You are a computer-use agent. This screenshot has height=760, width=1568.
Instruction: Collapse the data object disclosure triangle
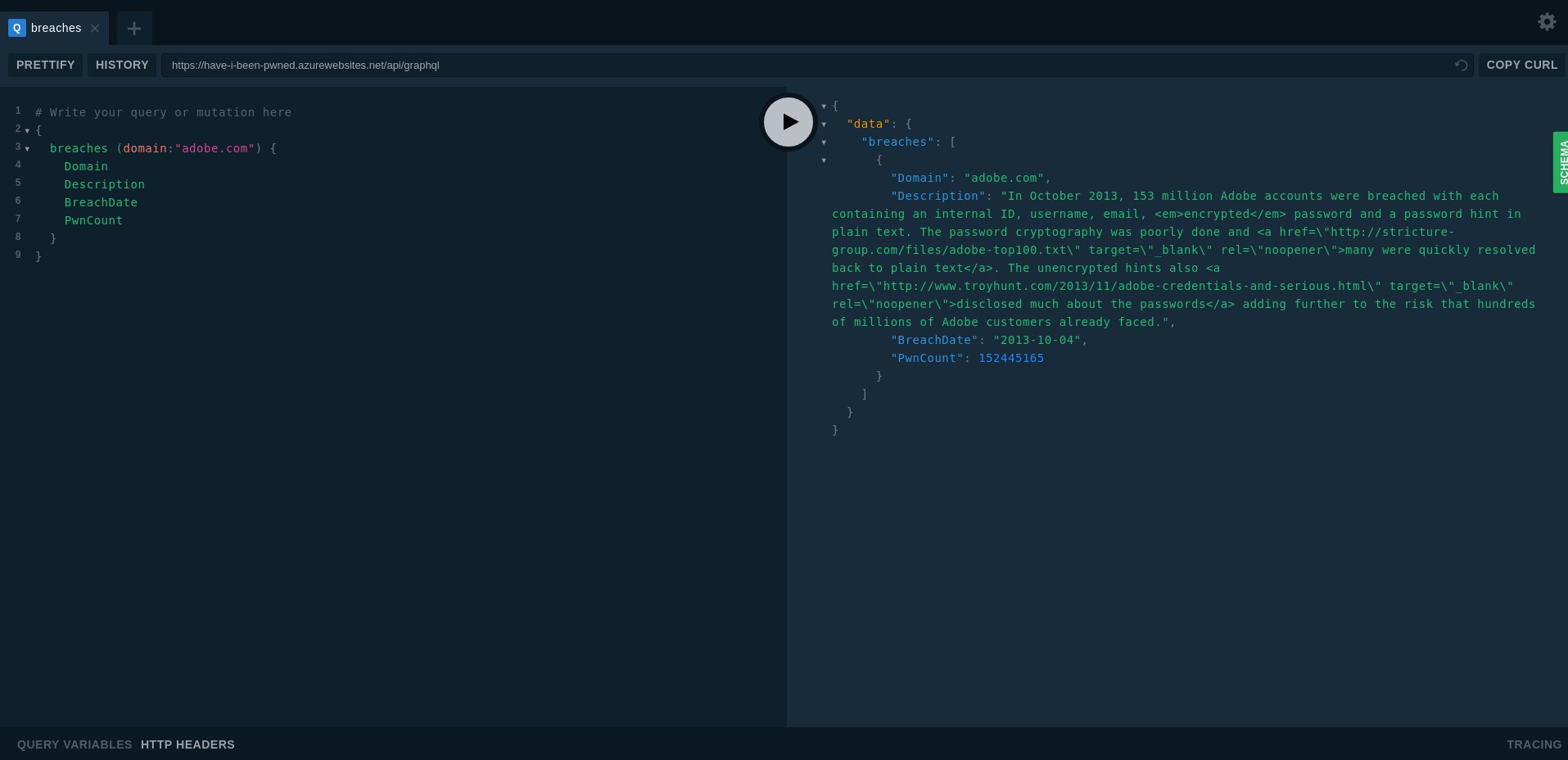824,124
